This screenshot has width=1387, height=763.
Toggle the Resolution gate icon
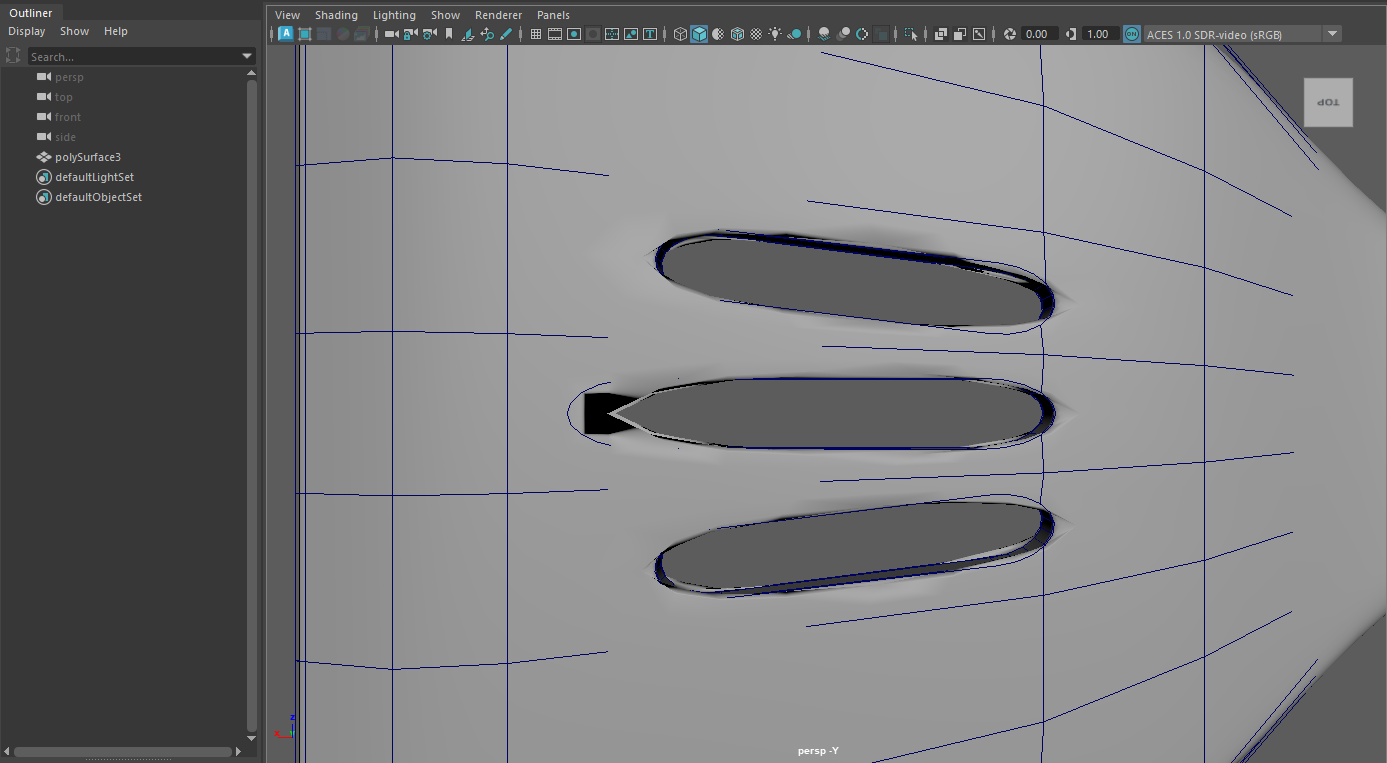pos(574,34)
